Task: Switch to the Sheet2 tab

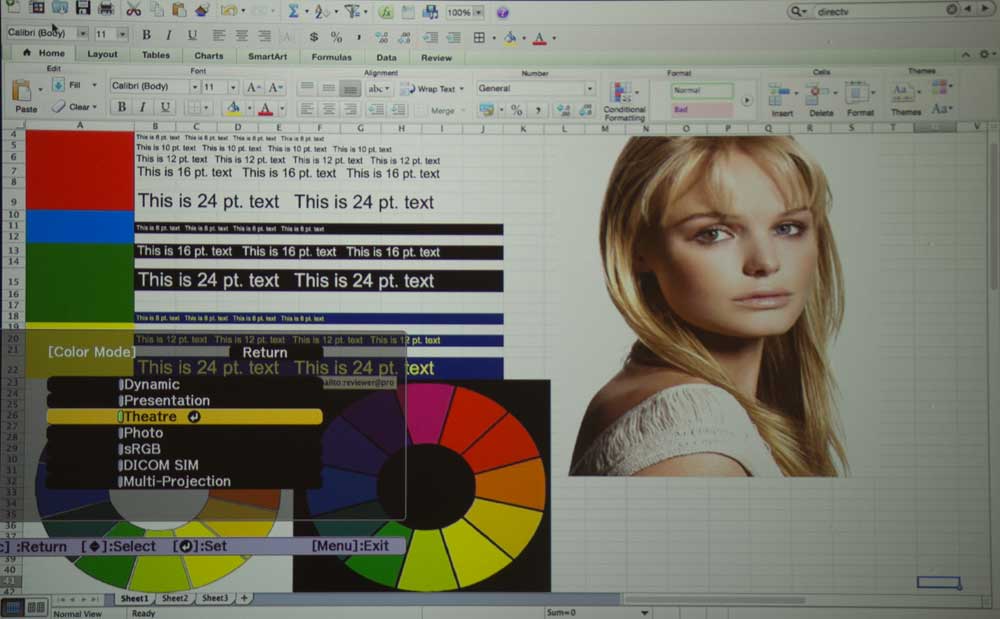Action: [x=175, y=598]
